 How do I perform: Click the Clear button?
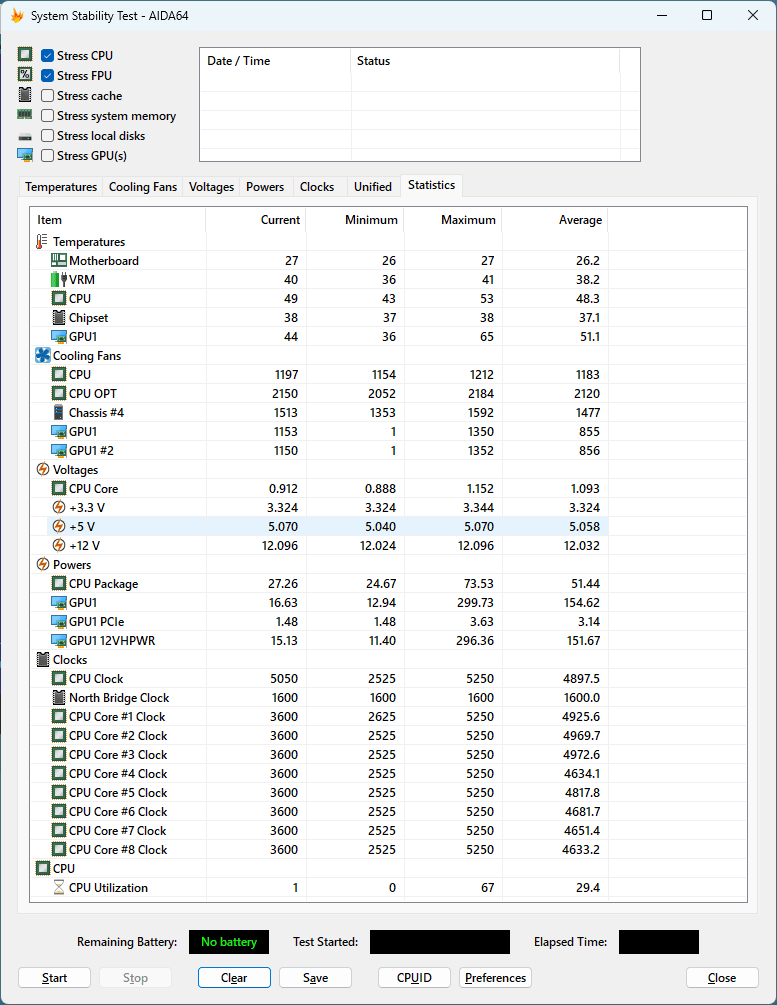234,977
